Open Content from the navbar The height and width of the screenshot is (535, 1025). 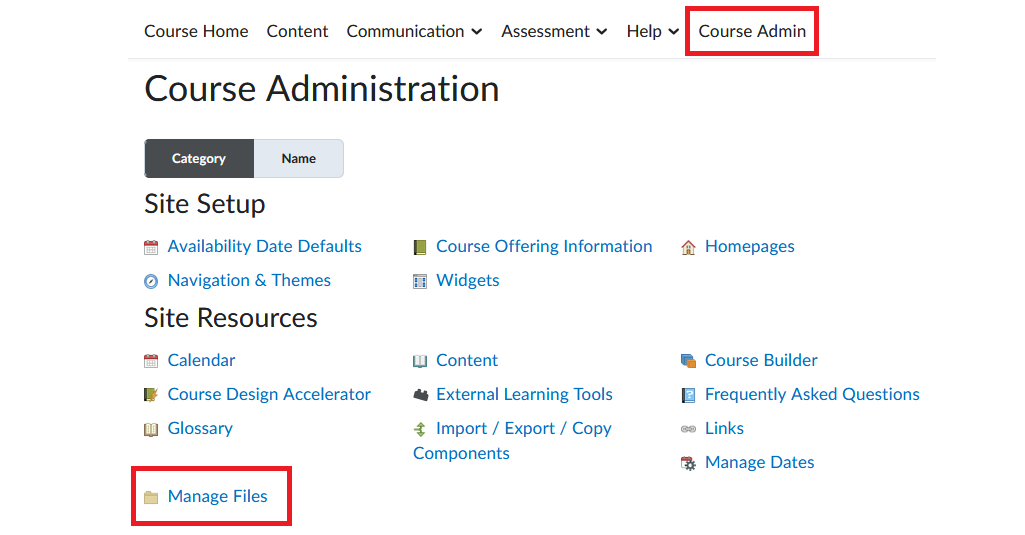(297, 31)
